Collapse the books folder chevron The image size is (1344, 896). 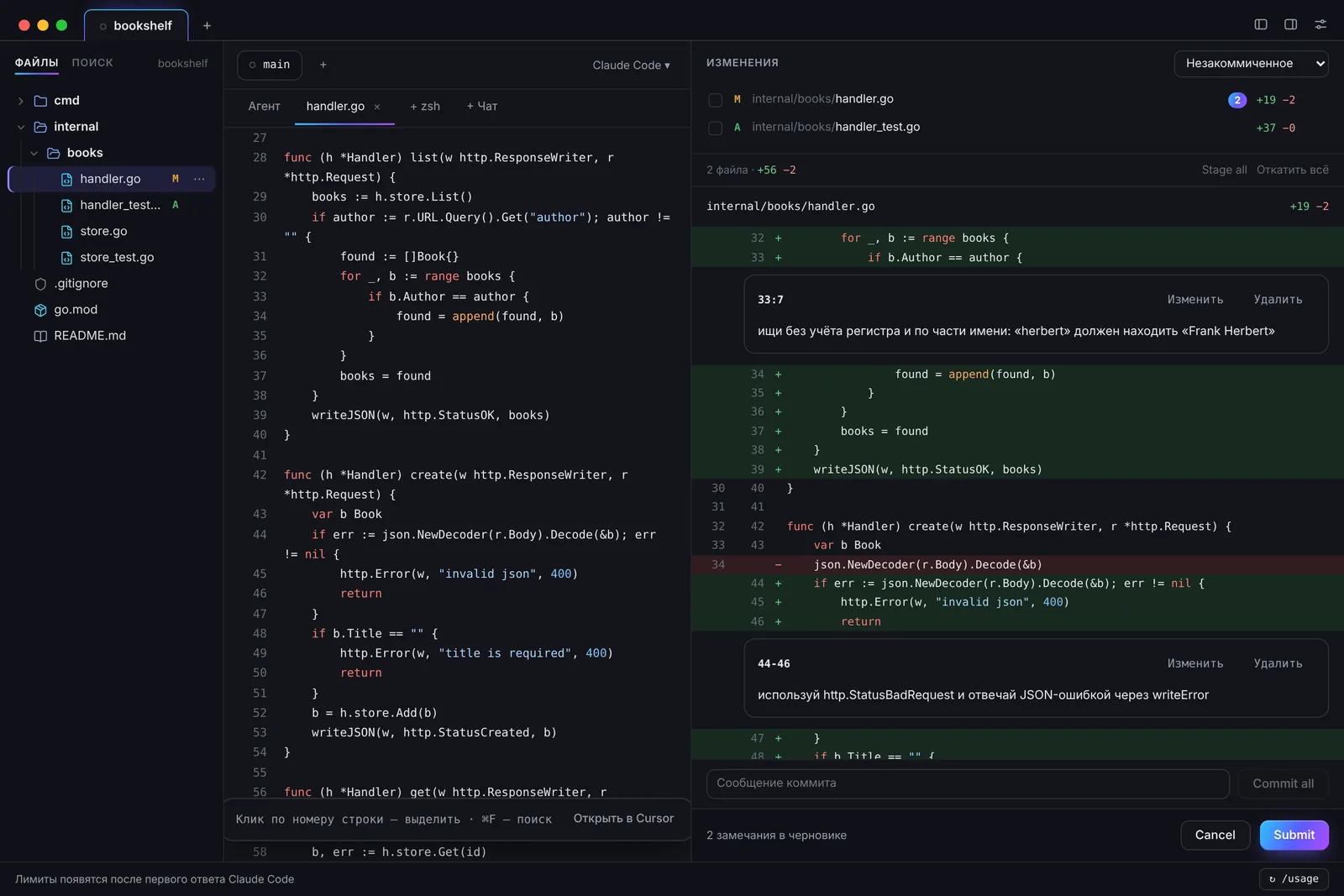click(x=34, y=153)
